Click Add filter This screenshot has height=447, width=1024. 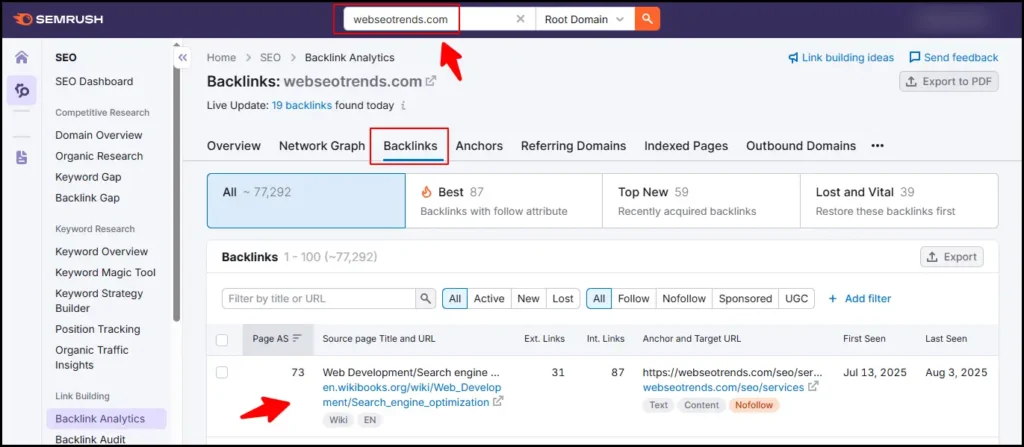point(859,299)
